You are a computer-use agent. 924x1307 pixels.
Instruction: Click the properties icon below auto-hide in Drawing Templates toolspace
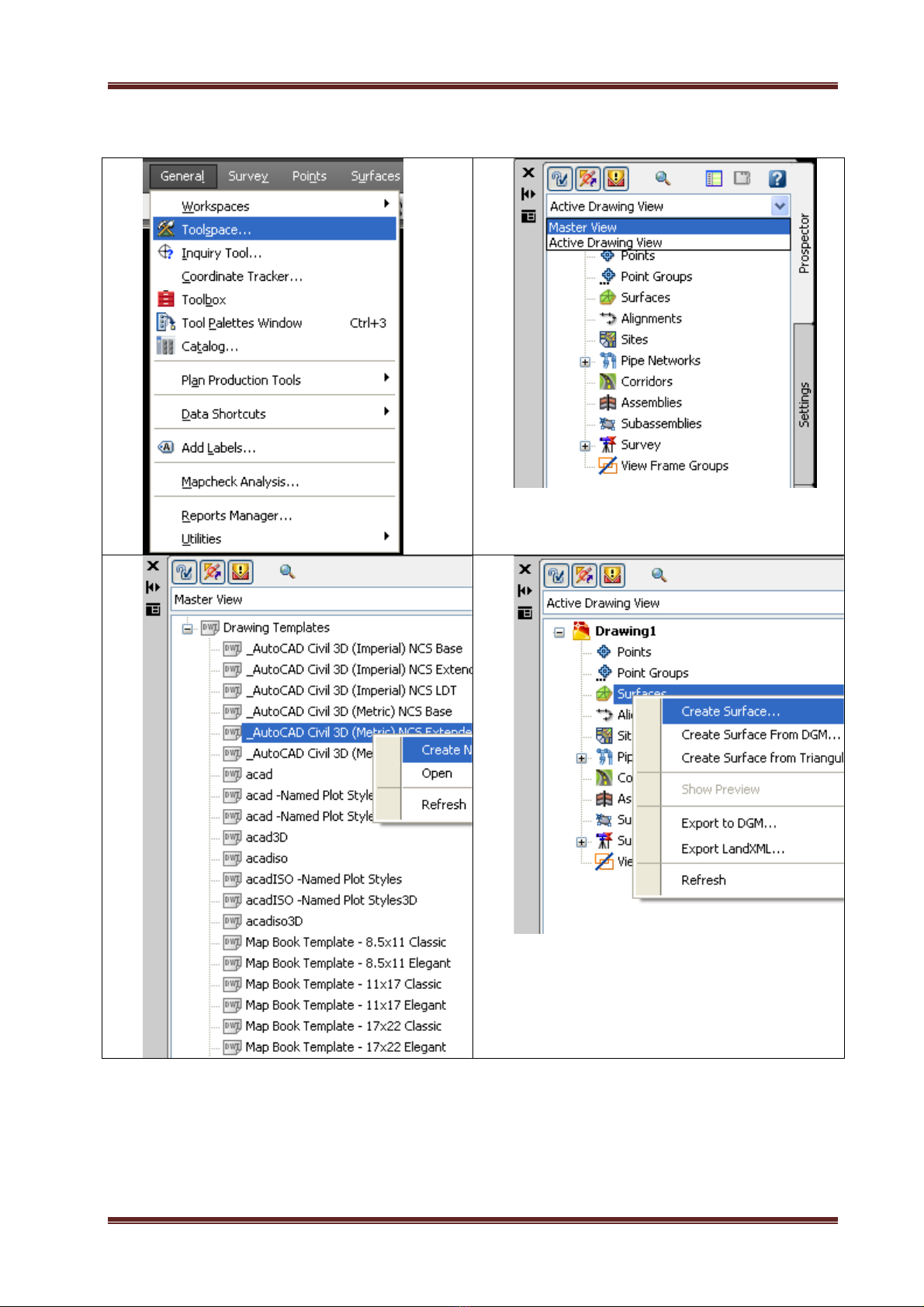click(153, 610)
